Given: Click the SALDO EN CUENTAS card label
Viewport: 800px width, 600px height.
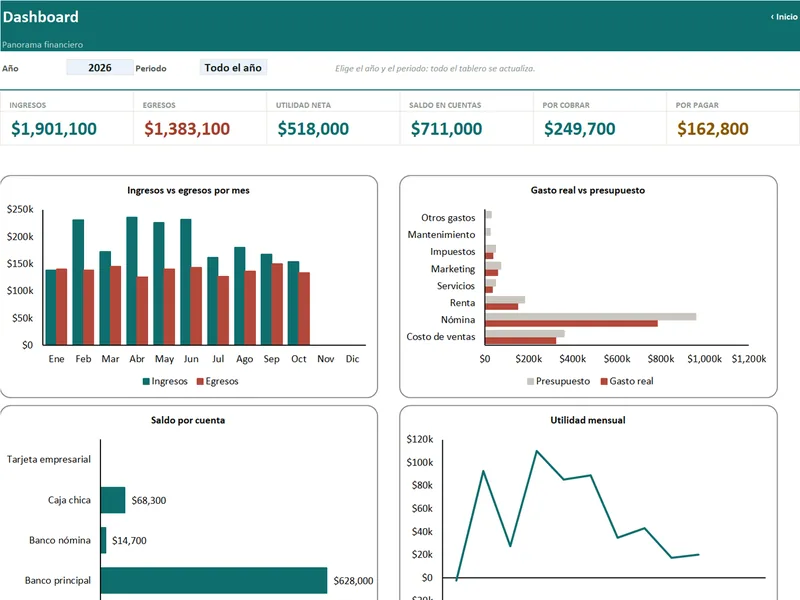Looking at the screenshot, I should pos(445,105).
